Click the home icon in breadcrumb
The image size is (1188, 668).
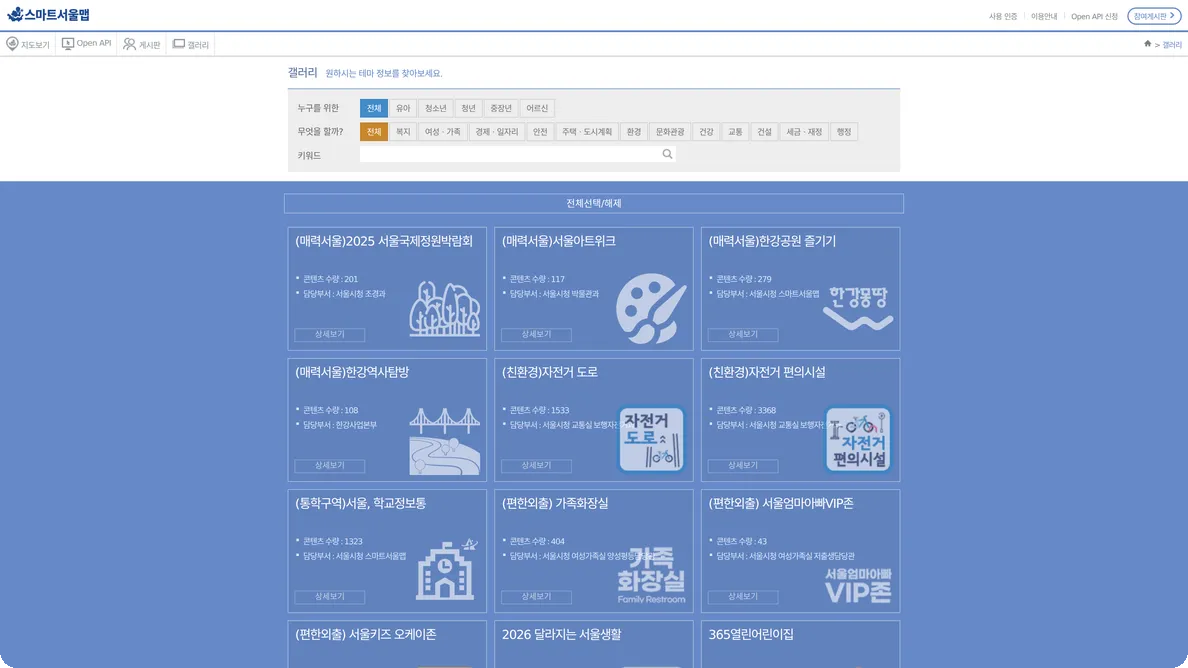point(1147,44)
